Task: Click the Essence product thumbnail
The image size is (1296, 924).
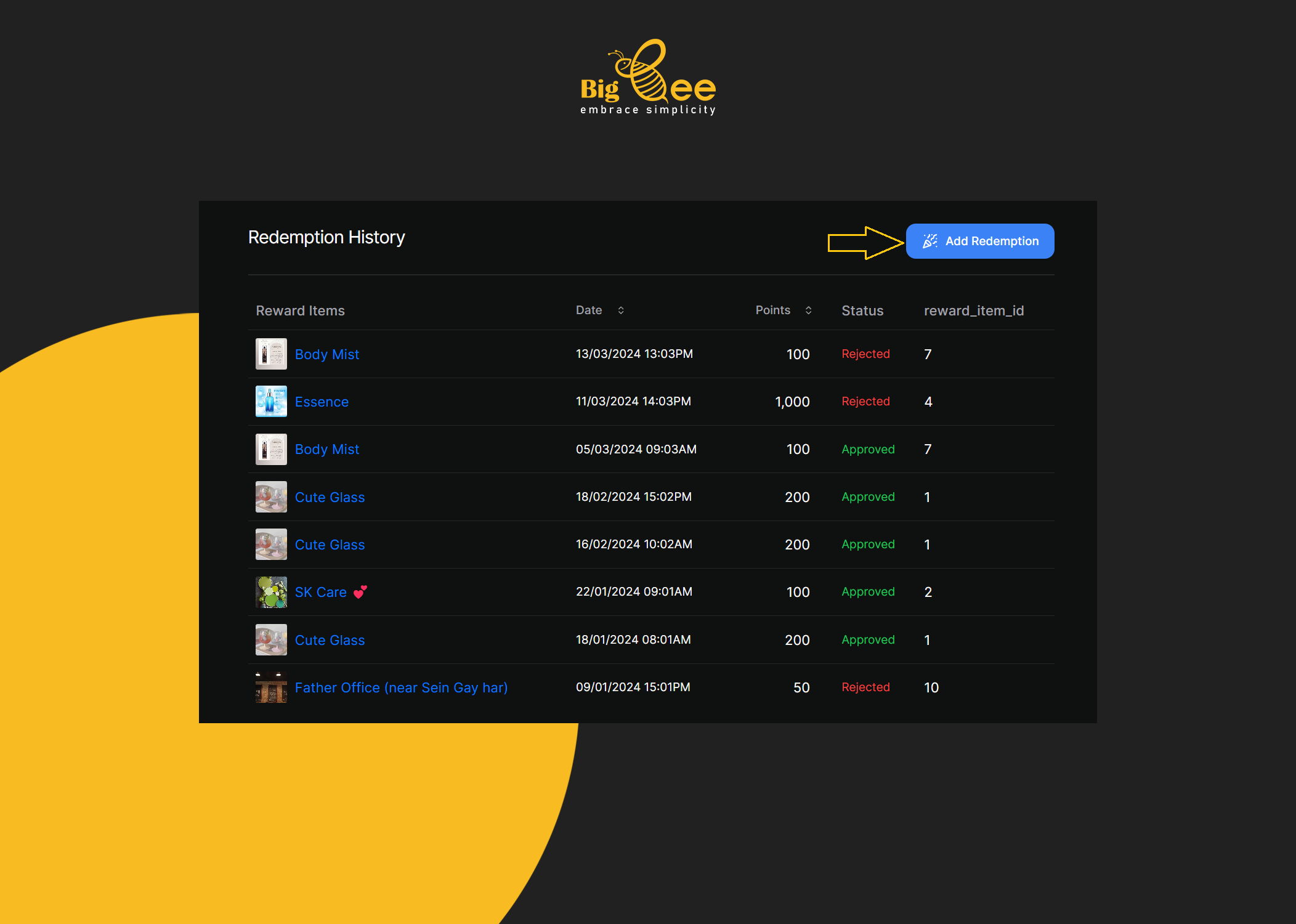Action: tap(271, 401)
